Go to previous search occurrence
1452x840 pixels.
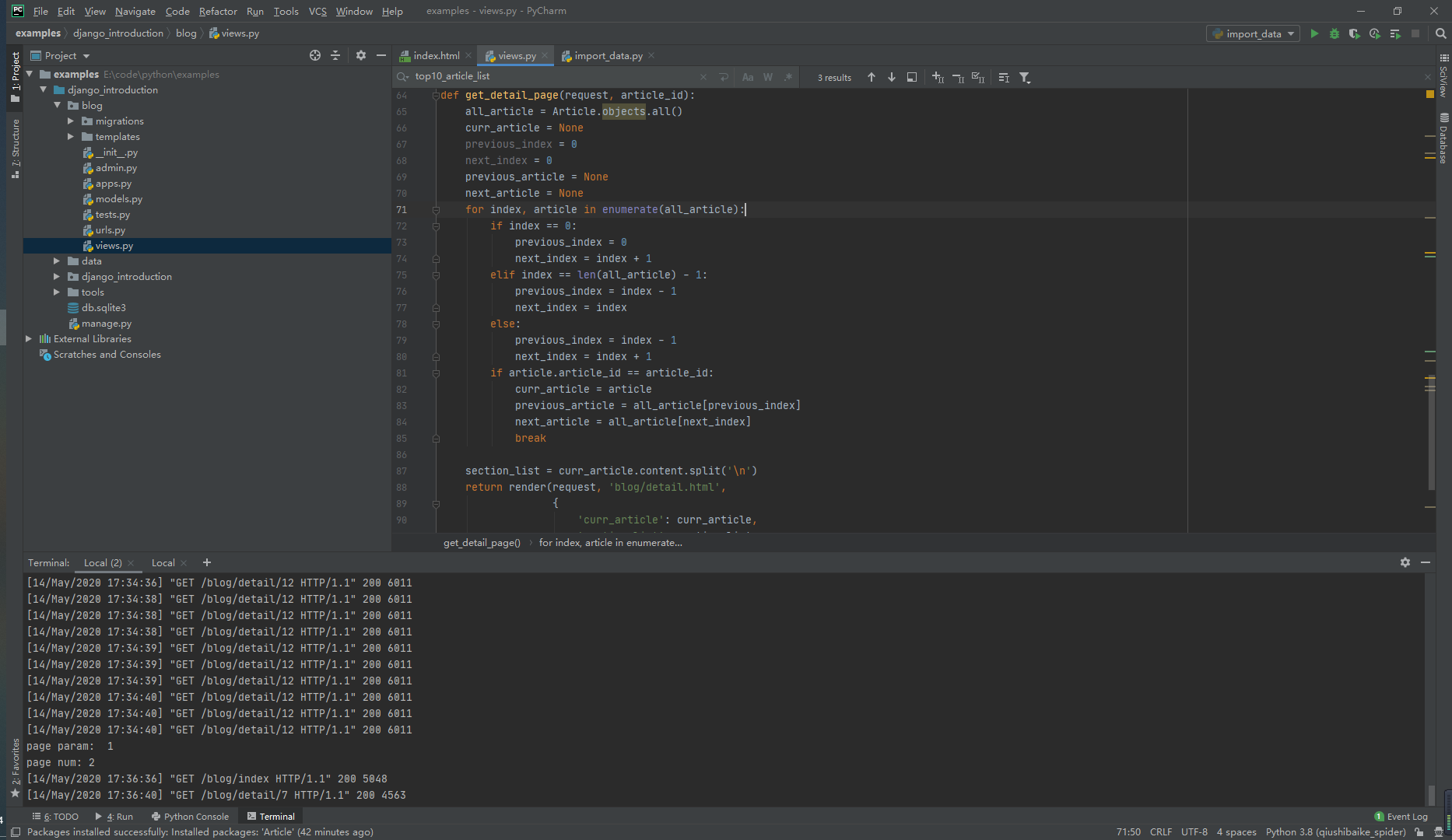click(x=872, y=77)
